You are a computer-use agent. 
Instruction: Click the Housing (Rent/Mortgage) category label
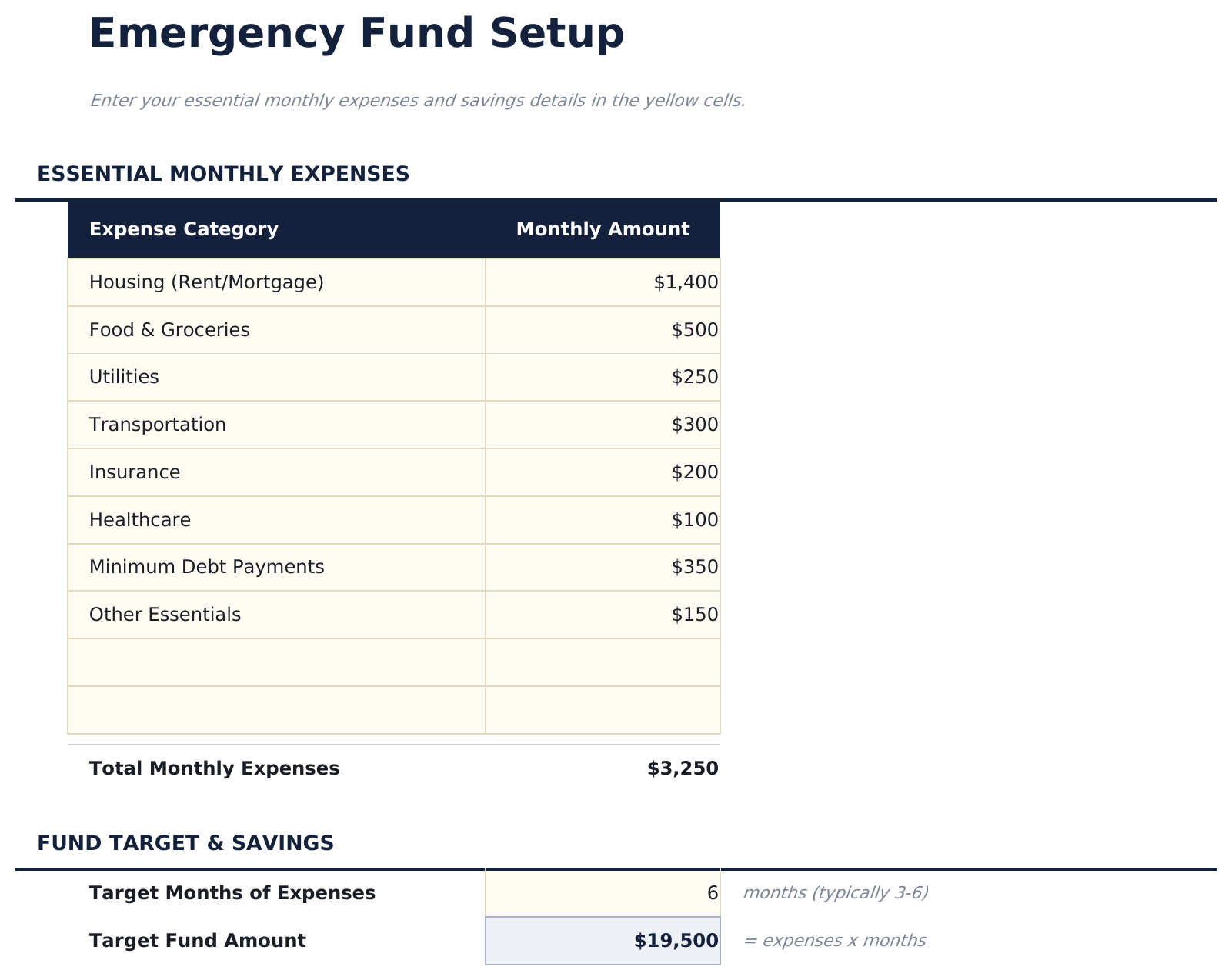pos(206,282)
